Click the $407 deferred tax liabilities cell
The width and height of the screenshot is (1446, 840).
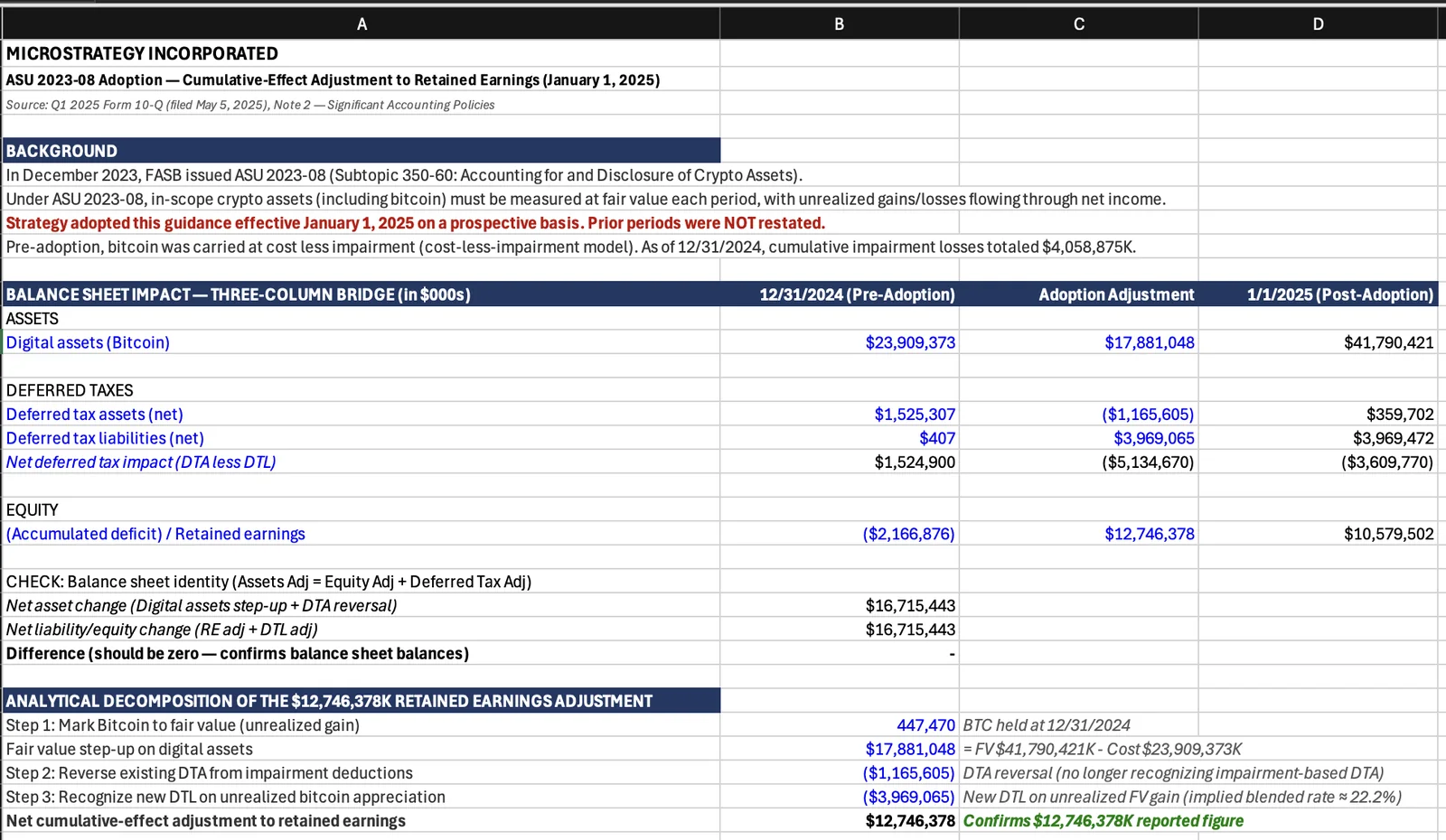point(840,438)
